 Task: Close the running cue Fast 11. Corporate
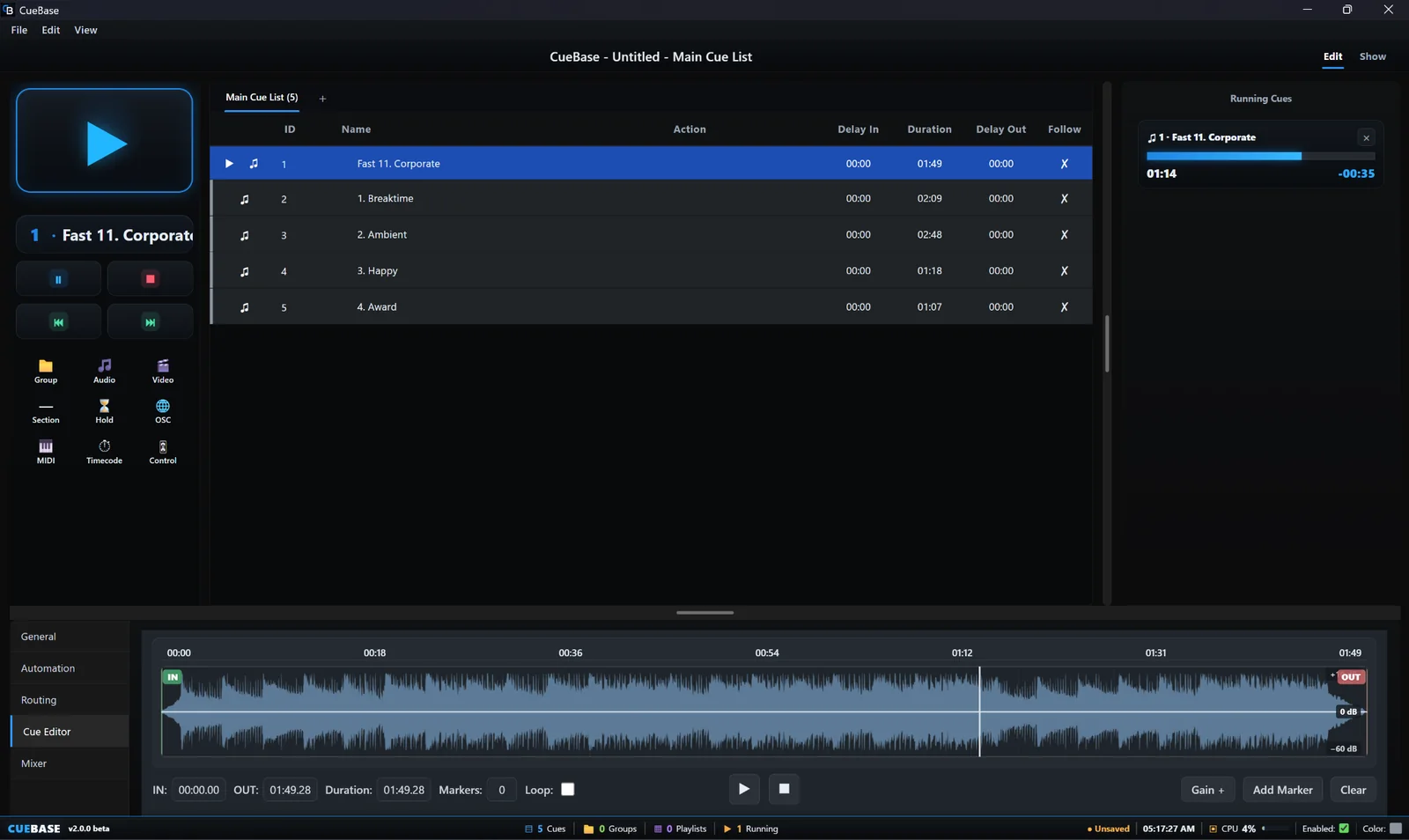[x=1366, y=138]
